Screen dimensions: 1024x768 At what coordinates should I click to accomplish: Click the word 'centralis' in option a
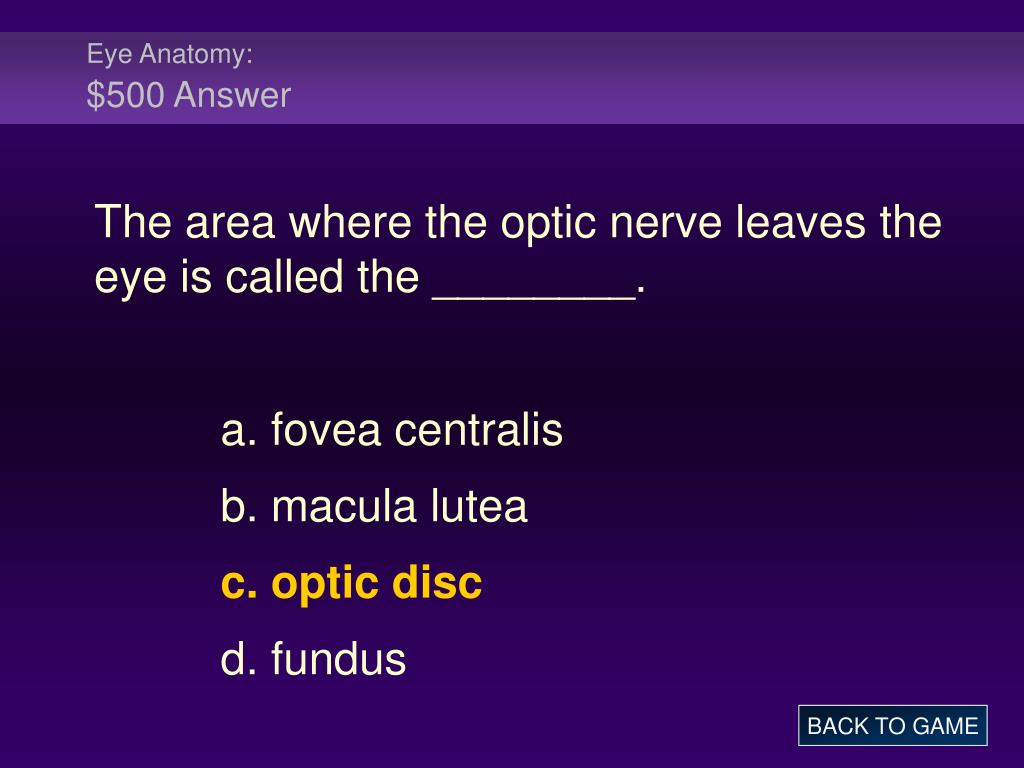[x=479, y=430]
